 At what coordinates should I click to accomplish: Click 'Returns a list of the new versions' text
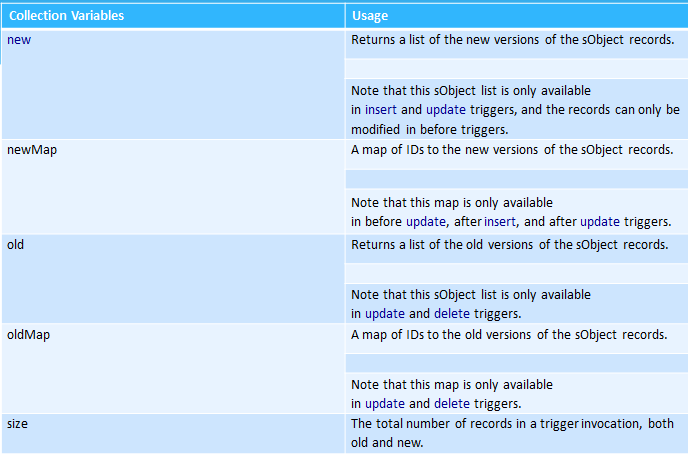(445, 40)
